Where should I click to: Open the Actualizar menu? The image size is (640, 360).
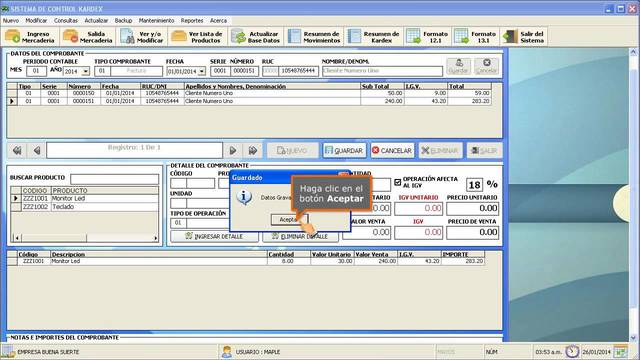pos(96,20)
